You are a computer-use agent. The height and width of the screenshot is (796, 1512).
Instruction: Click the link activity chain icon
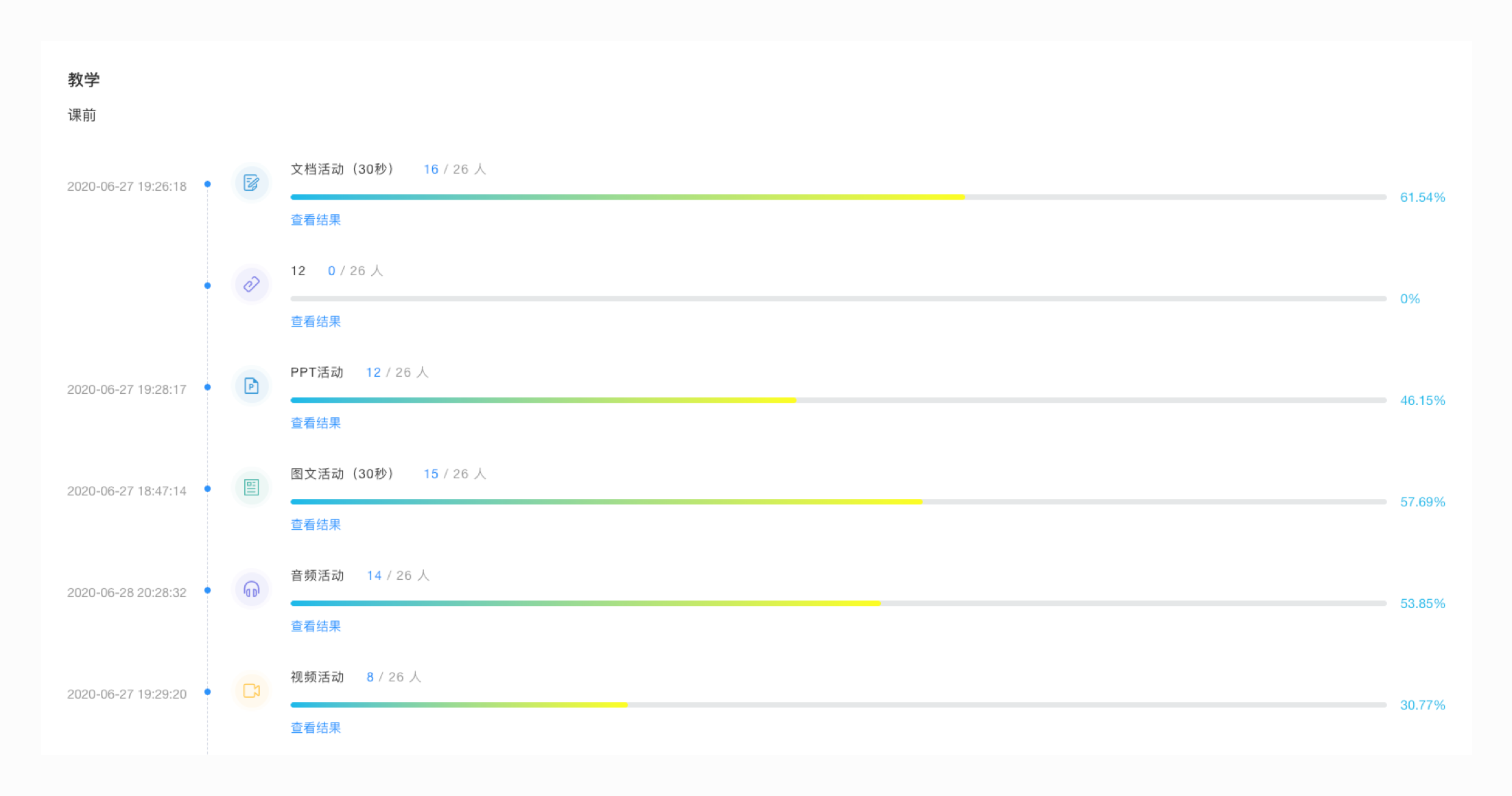(x=251, y=285)
